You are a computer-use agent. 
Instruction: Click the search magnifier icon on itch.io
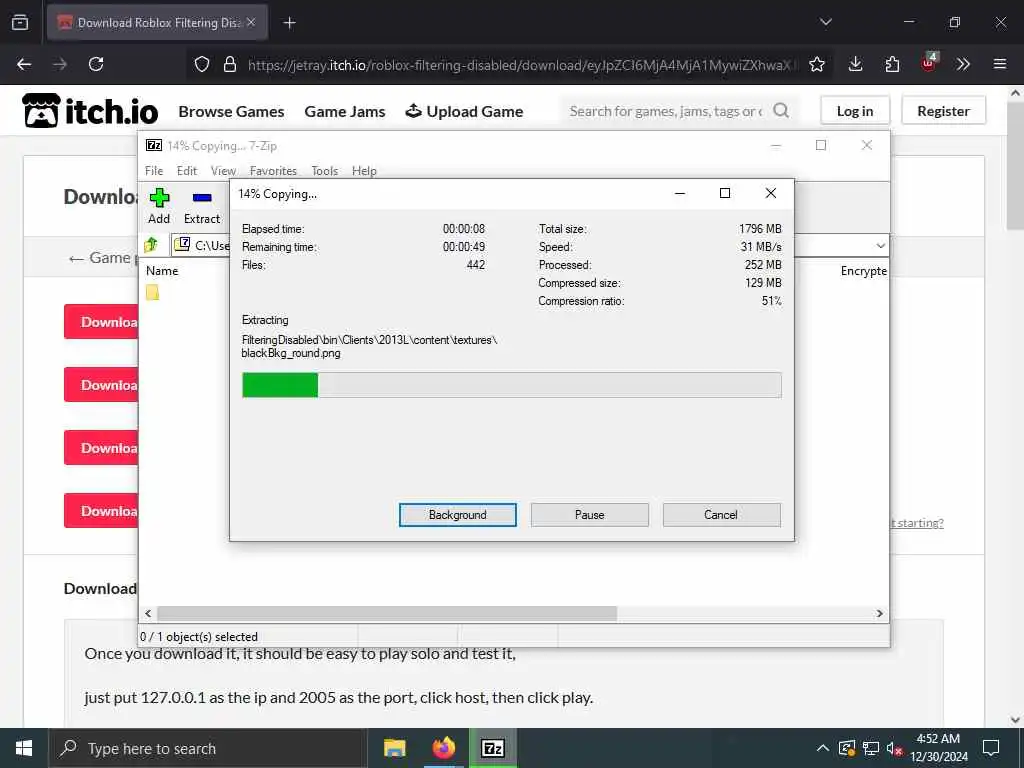[x=781, y=111]
